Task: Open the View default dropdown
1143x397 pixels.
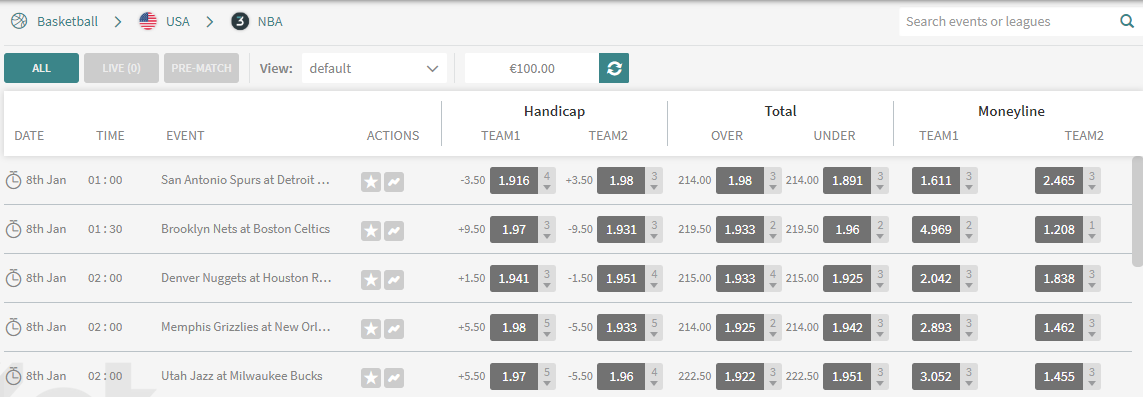Action: click(x=374, y=68)
